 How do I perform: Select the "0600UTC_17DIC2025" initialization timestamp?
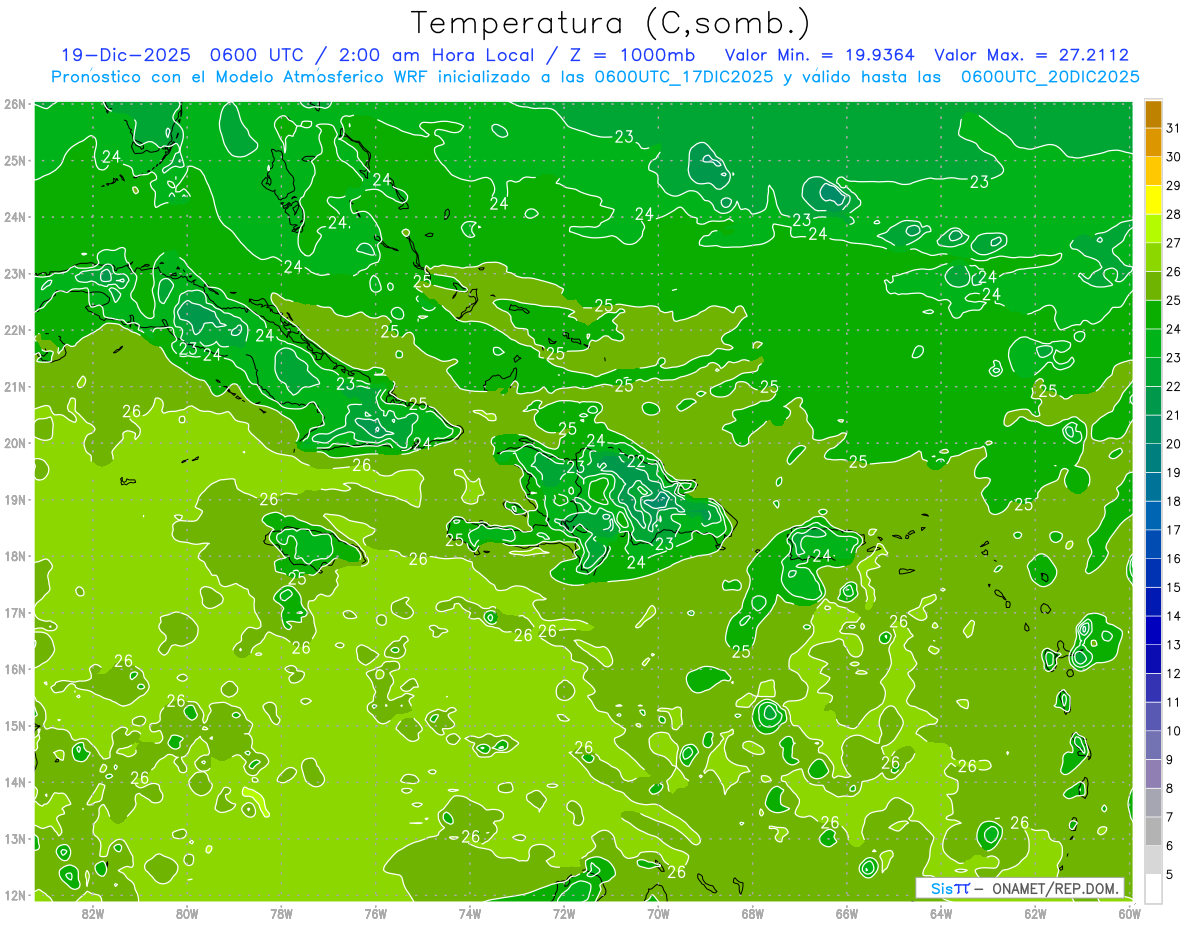[x=683, y=77]
